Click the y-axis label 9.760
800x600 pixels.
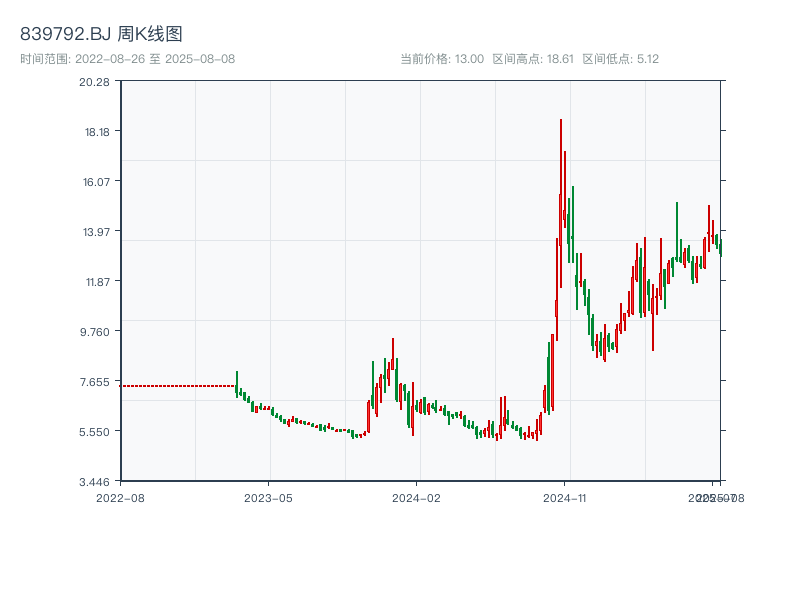pos(94,332)
